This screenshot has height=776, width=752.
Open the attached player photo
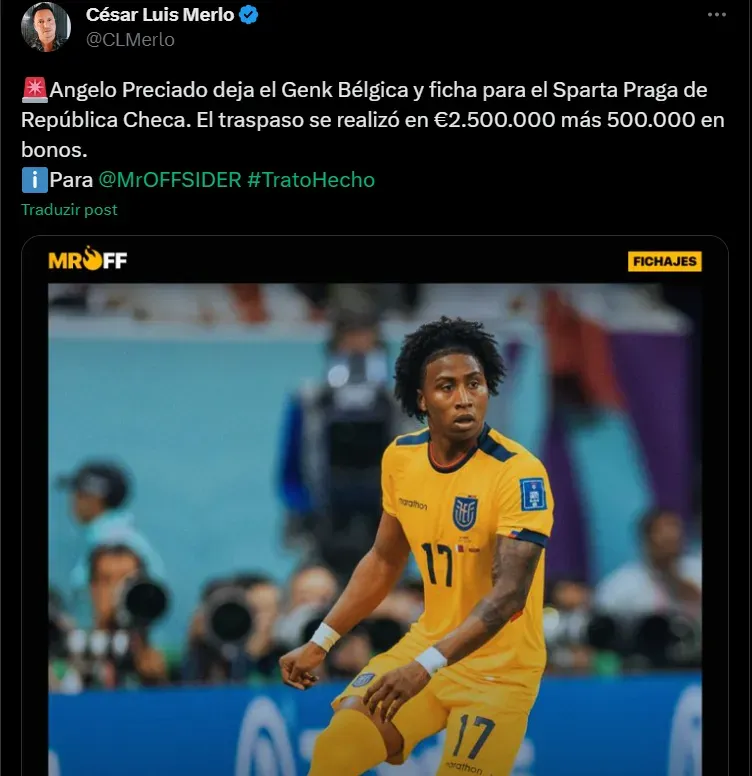[x=375, y=530]
